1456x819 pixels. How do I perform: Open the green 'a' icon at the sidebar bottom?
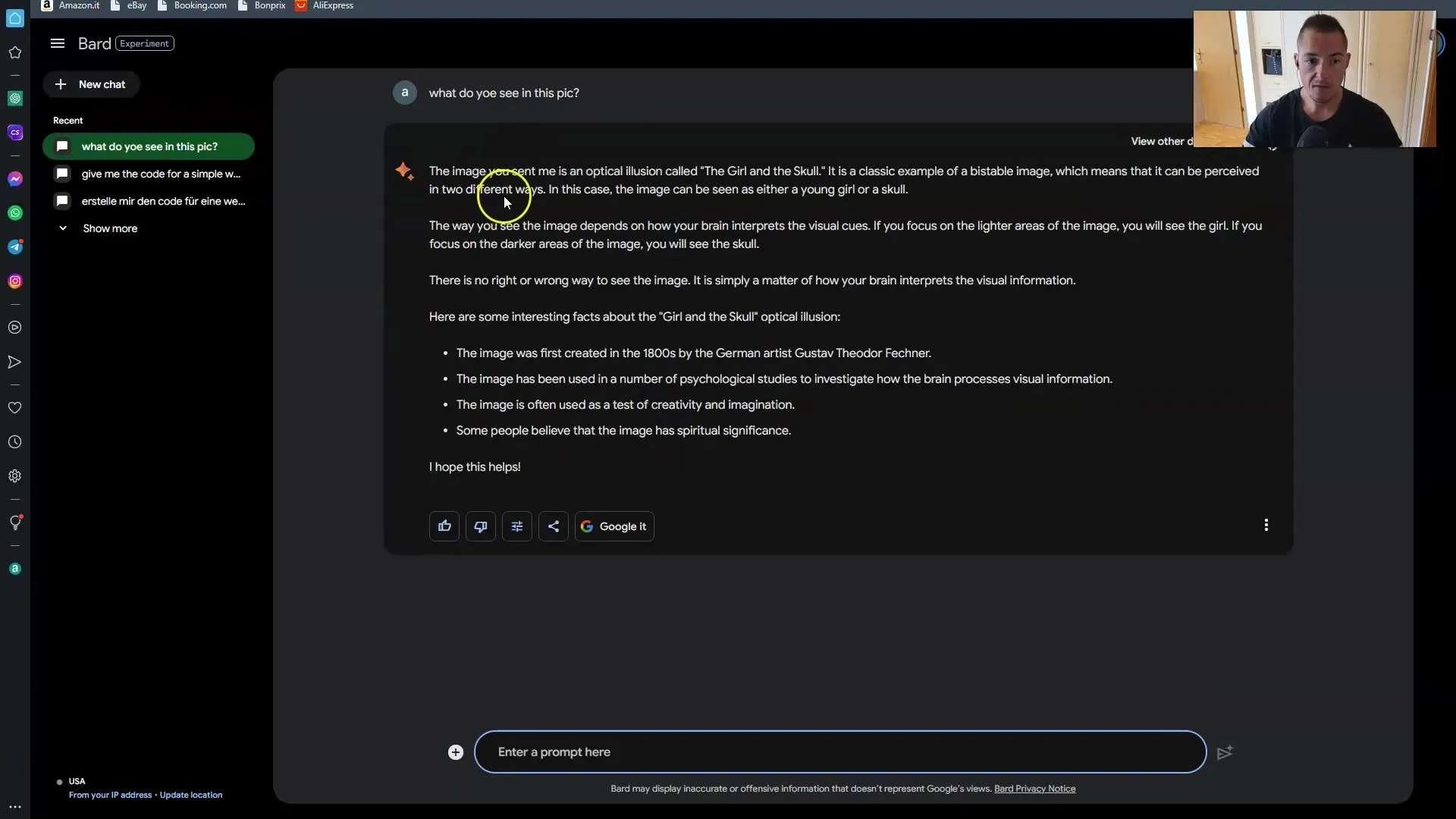(x=15, y=569)
